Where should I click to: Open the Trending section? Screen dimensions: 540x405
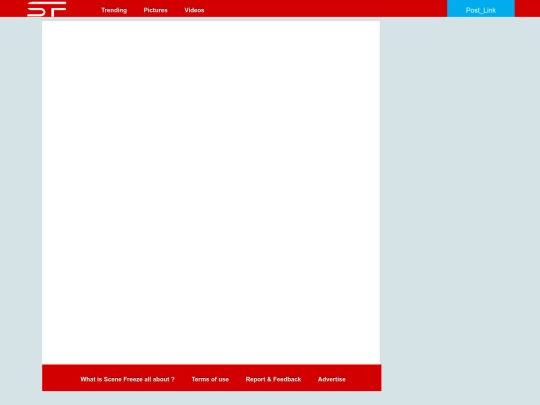click(x=114, y=10)
